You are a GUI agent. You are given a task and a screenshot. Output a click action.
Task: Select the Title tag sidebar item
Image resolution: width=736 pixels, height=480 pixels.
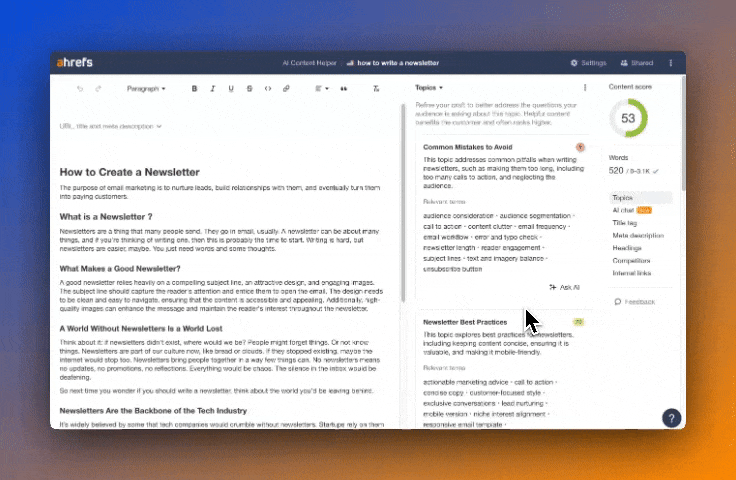(x=624, y=223)
